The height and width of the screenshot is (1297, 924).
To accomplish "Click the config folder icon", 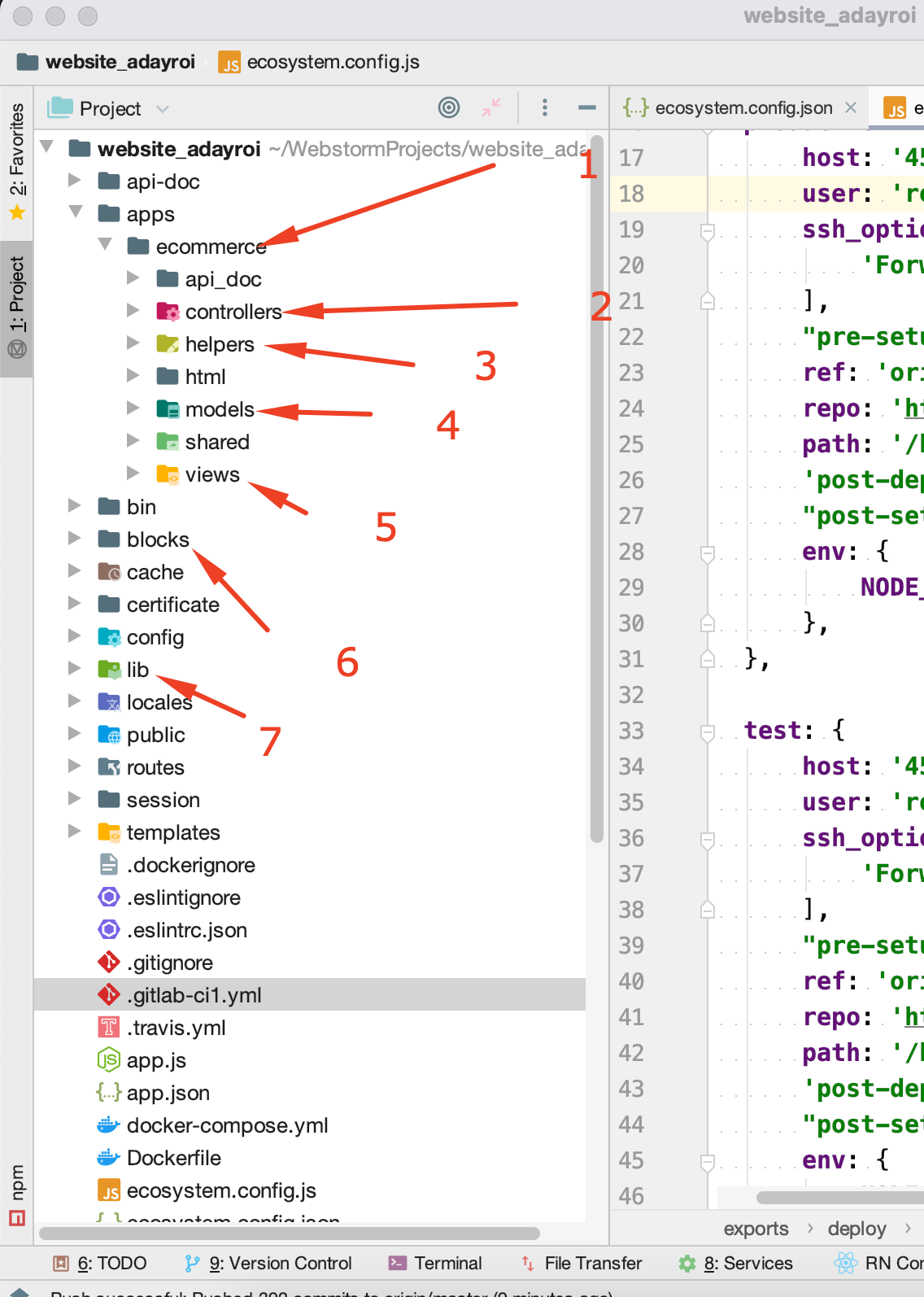I will 109,637.
